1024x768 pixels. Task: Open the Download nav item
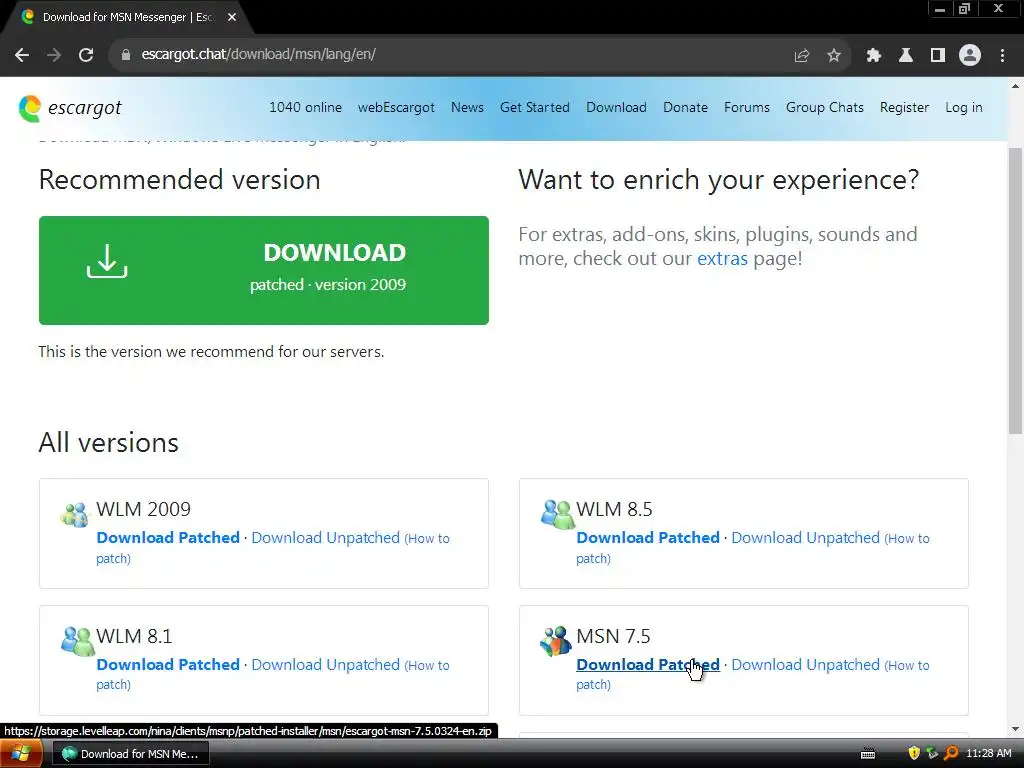(616, 108)
